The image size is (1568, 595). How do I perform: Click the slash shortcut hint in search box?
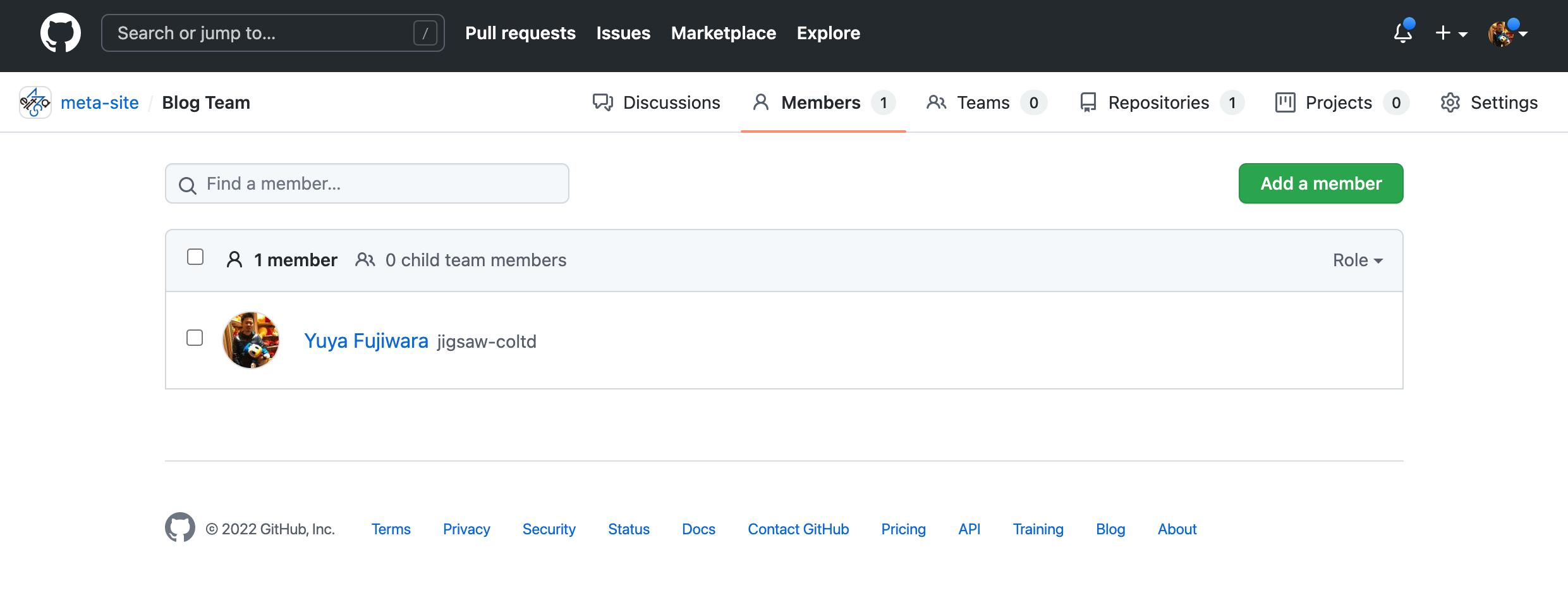425,33
